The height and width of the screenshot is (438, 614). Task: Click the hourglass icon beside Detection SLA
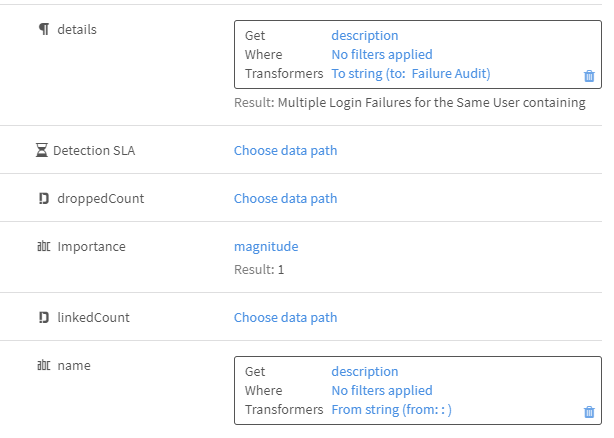41,151
